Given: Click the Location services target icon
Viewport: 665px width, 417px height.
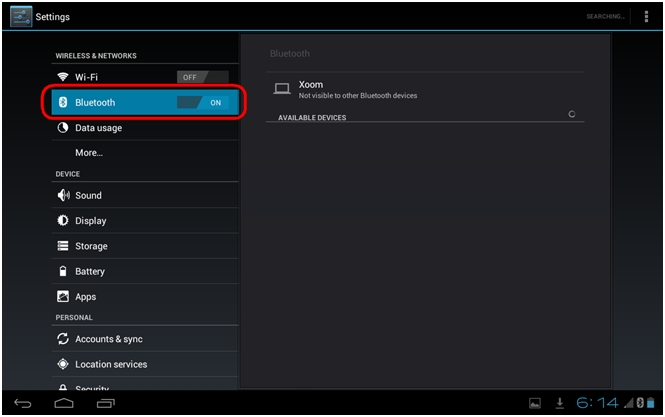Looking at the screenshot, I should [x=63, y=364].
